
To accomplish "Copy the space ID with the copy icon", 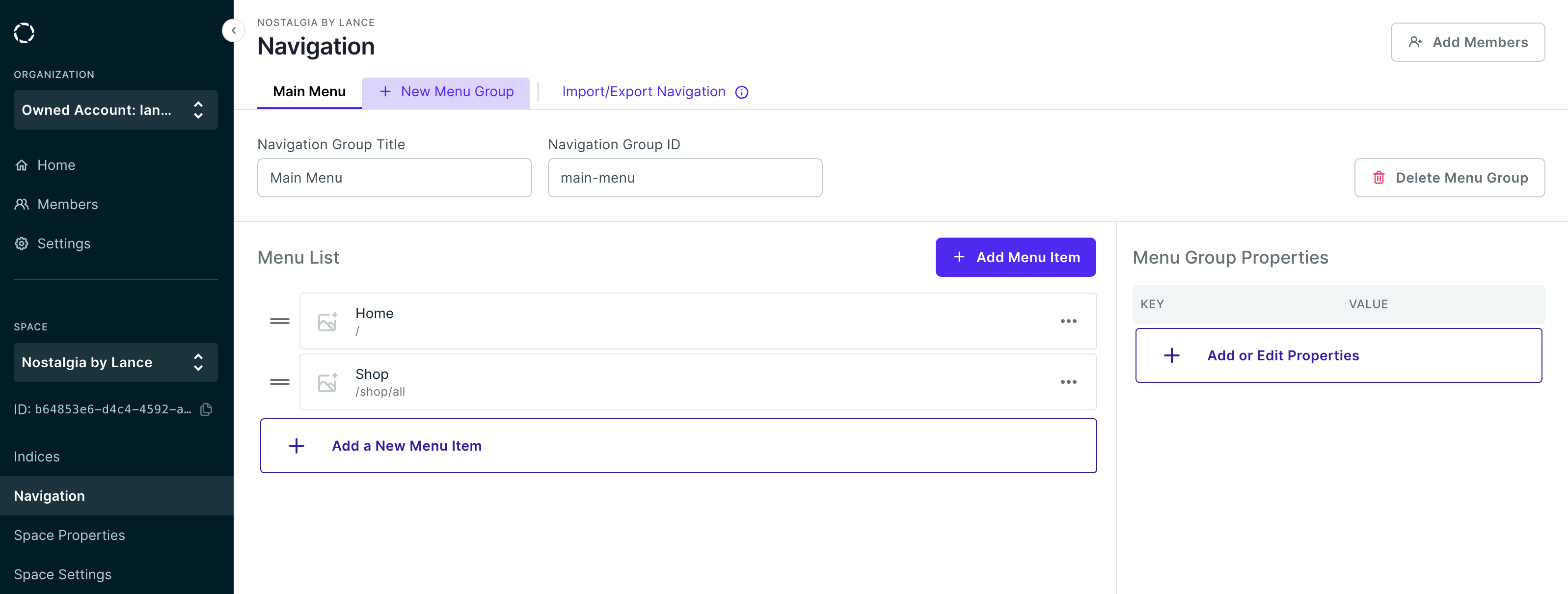I will click(x=206, y=409).
